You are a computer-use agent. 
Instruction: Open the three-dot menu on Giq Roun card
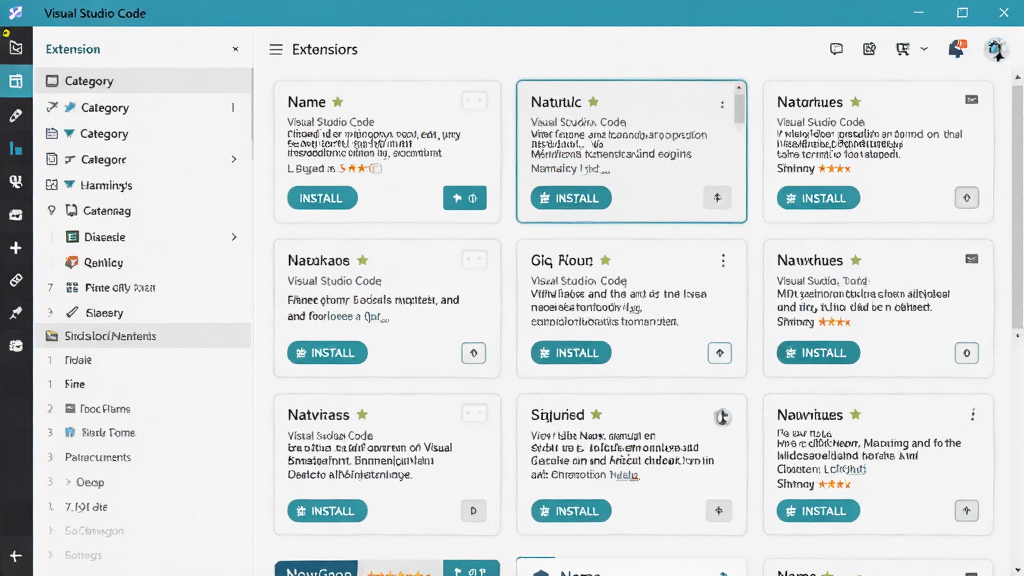[723, 261]
